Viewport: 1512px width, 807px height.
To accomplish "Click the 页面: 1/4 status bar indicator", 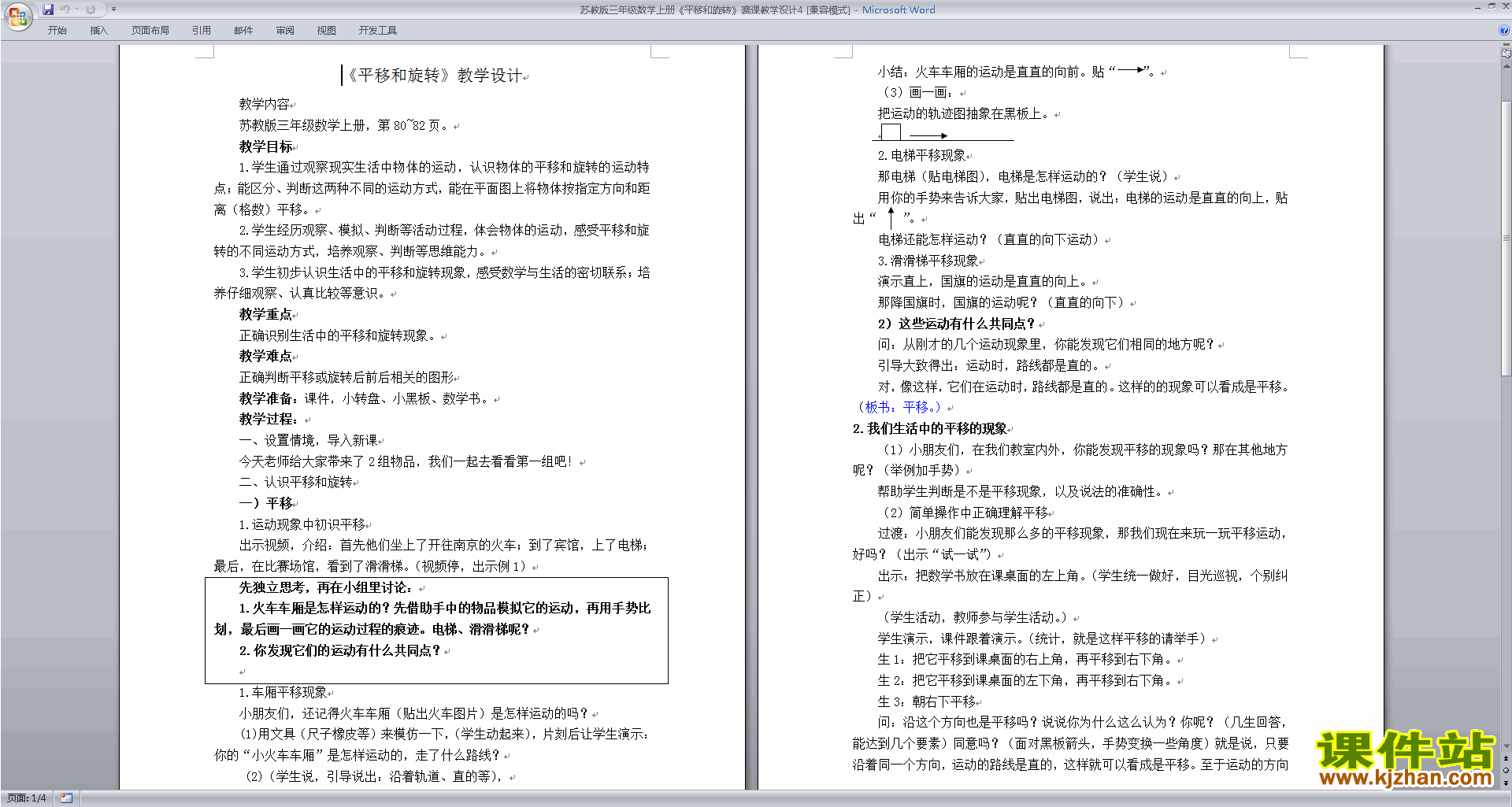I will pos(27,798).
